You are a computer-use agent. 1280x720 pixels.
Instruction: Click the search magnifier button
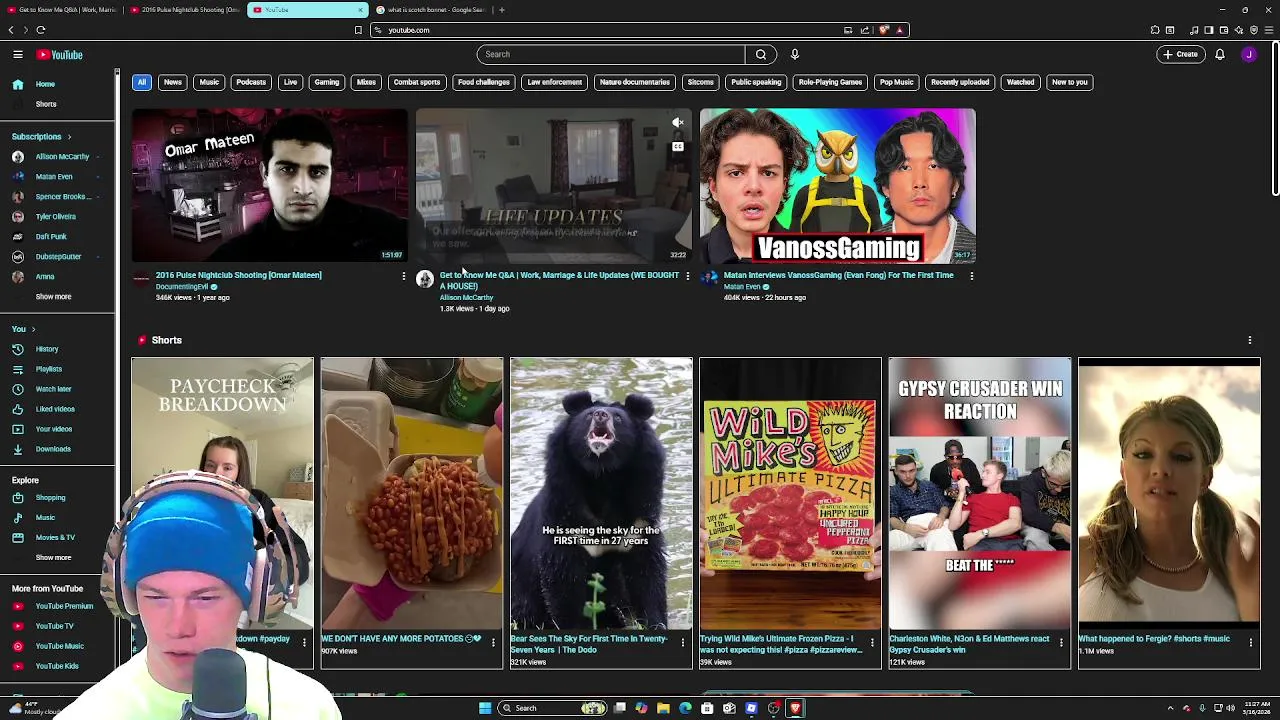pyautogui.click(x=761, y=54)
